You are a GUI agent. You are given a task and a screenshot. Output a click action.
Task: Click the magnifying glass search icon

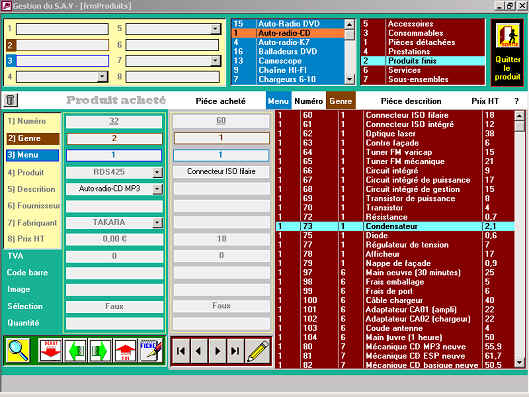tap(18, 351)
